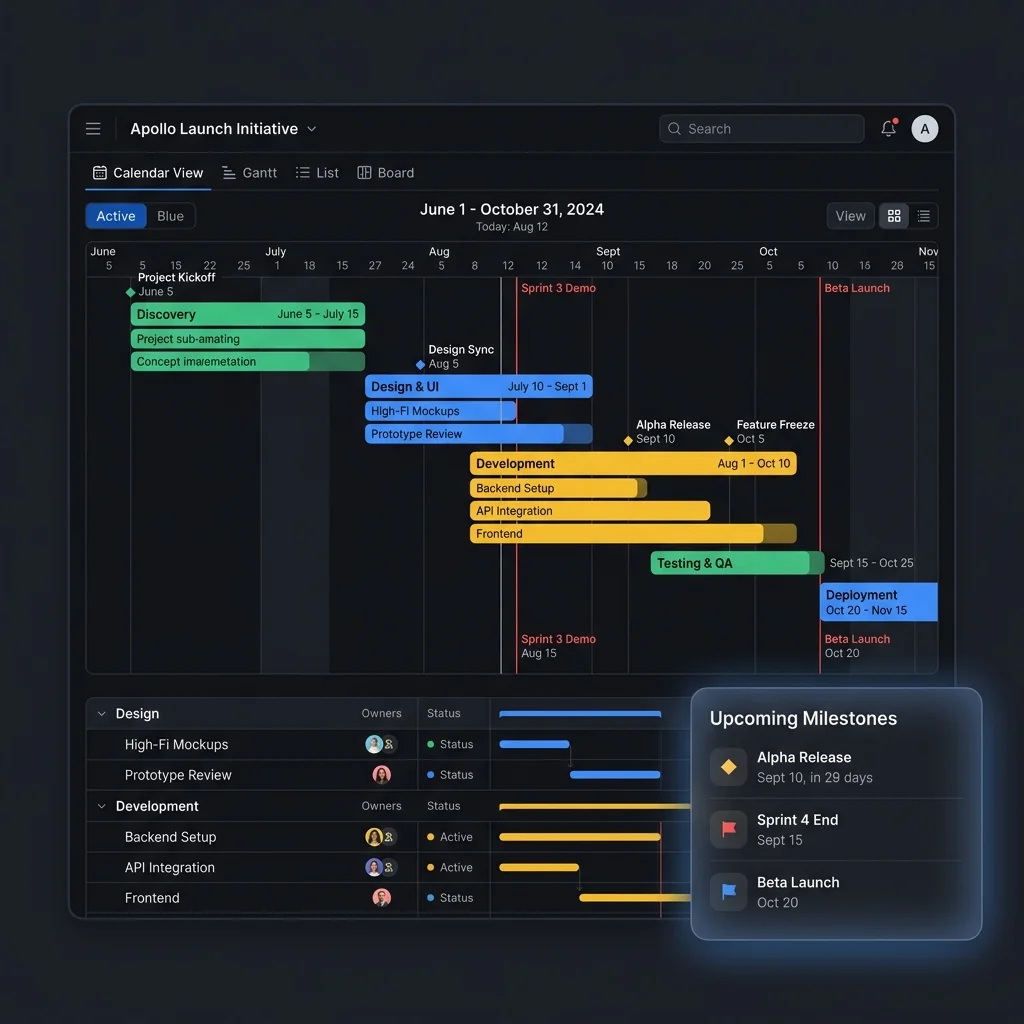Click the Sprint 4 End red flag icon
Screen dimensions: 1024x1024
(729, 829)
